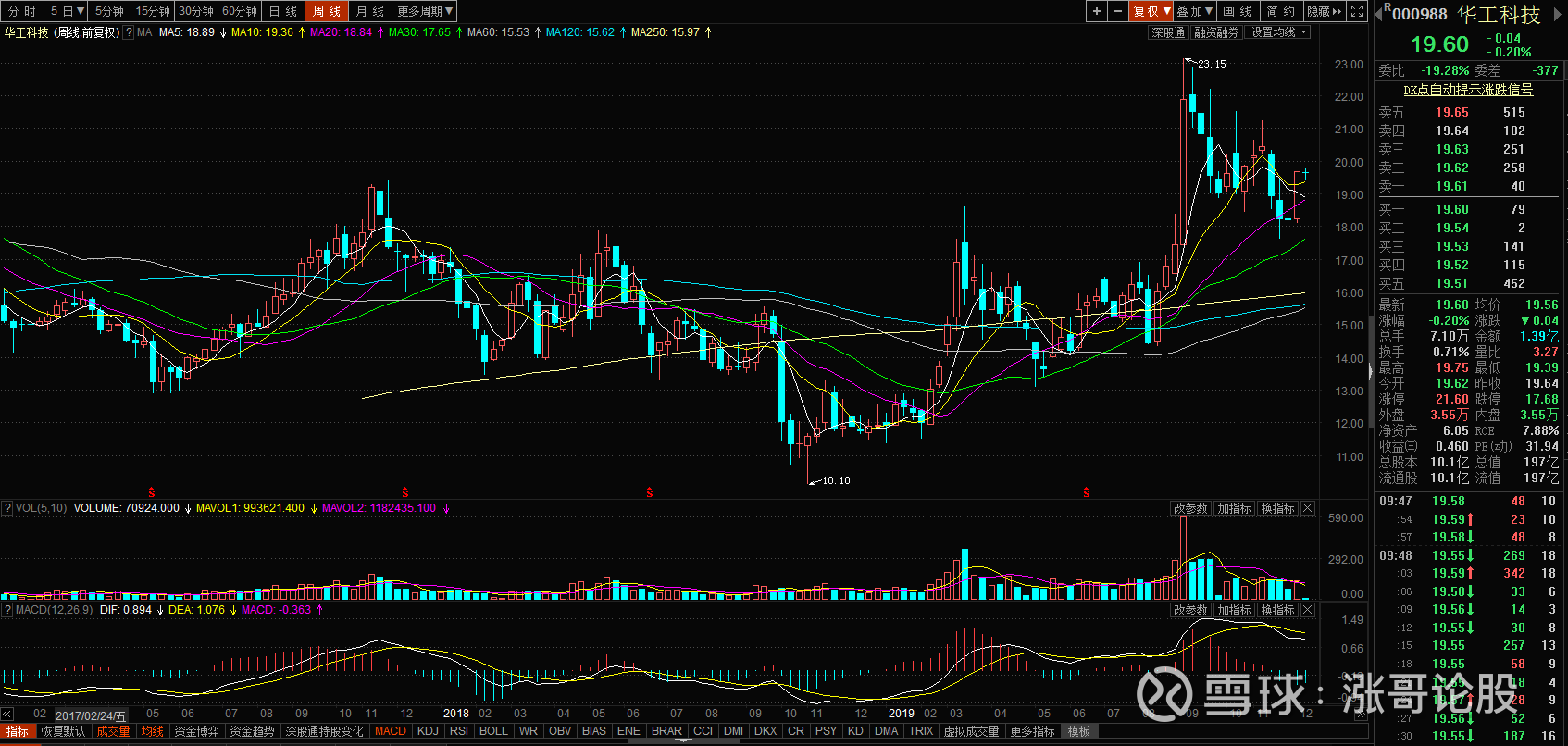This screenshot has height=746, width=1568.
Task: Select CCI indicator
Action: [703, 731]
